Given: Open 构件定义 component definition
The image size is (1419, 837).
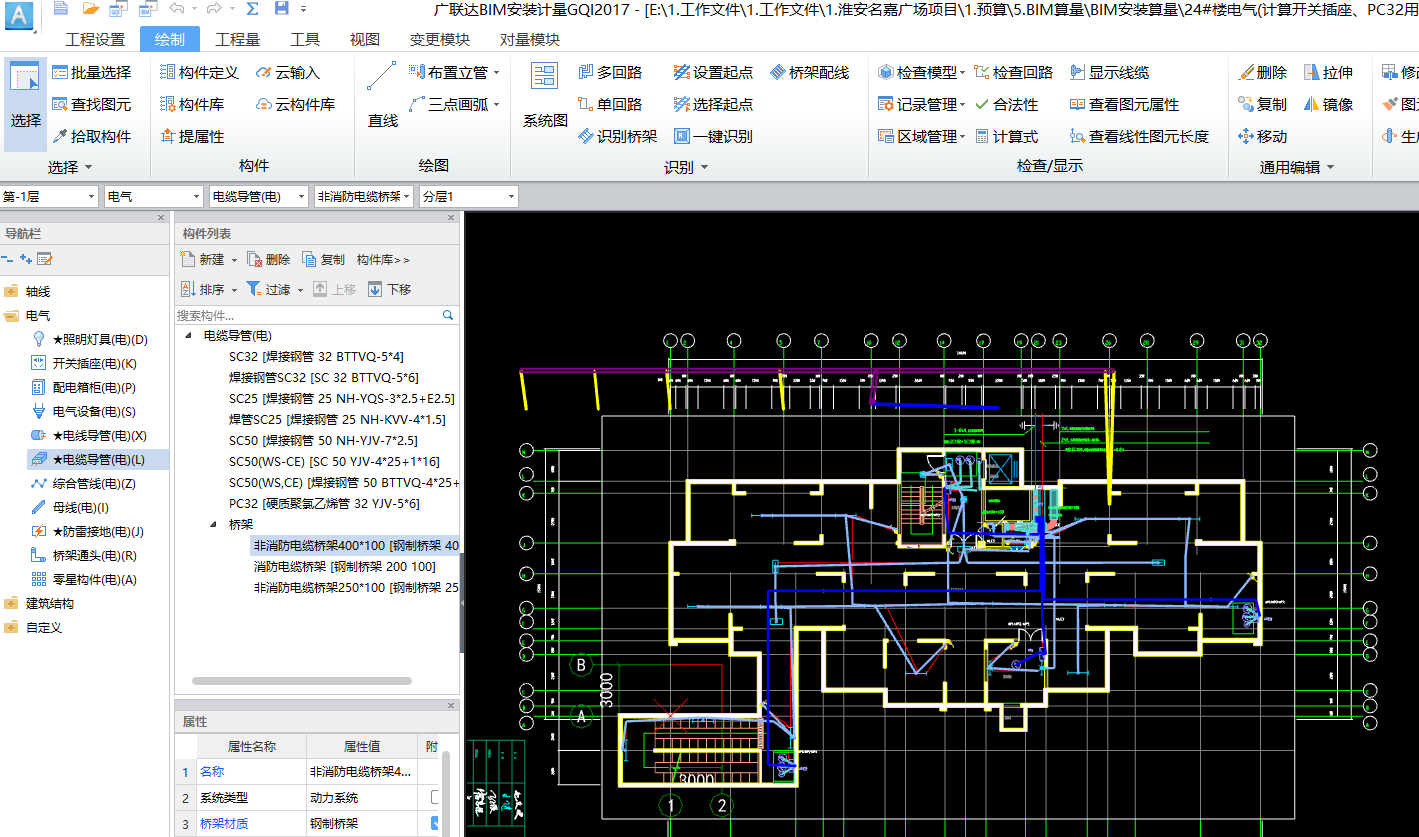Looking at the screenshot, I should pos(199,72).
